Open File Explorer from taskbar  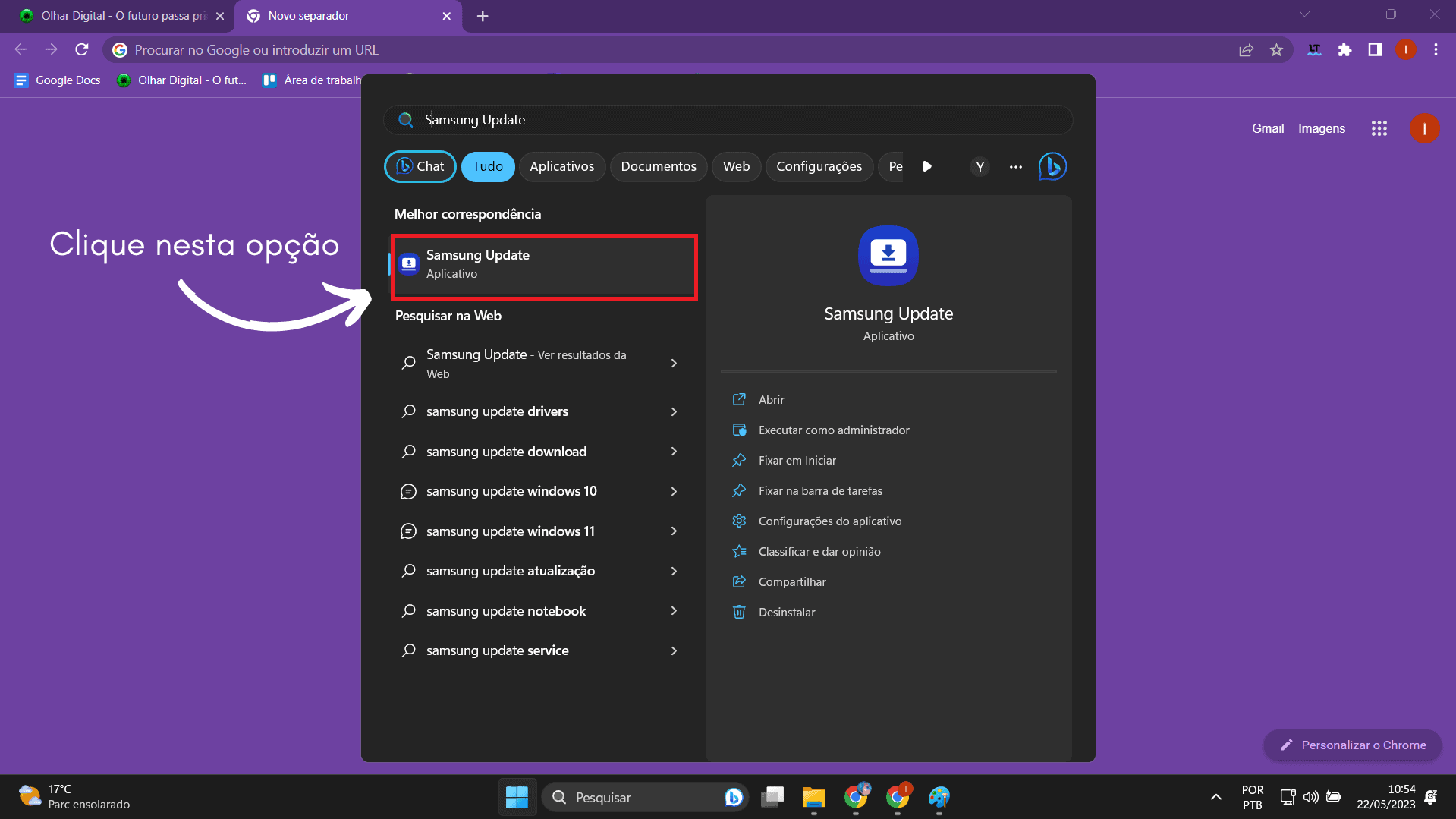pos(813,797)
